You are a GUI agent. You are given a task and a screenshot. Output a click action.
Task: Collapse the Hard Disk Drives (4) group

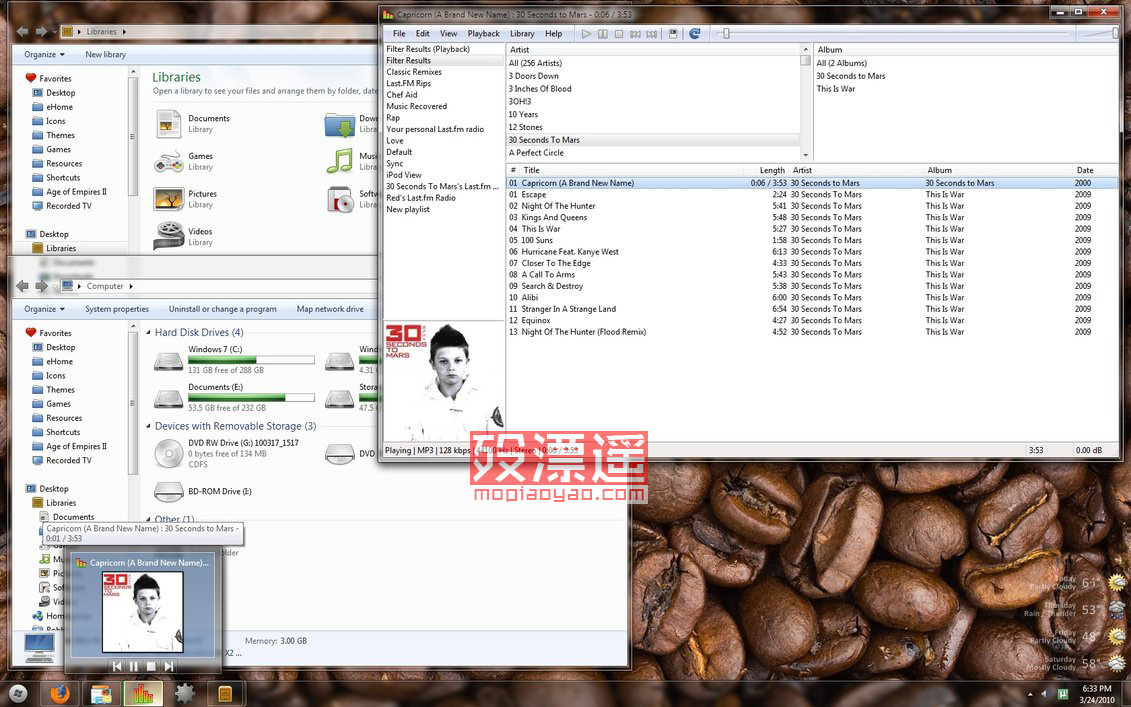pos(149,333)
